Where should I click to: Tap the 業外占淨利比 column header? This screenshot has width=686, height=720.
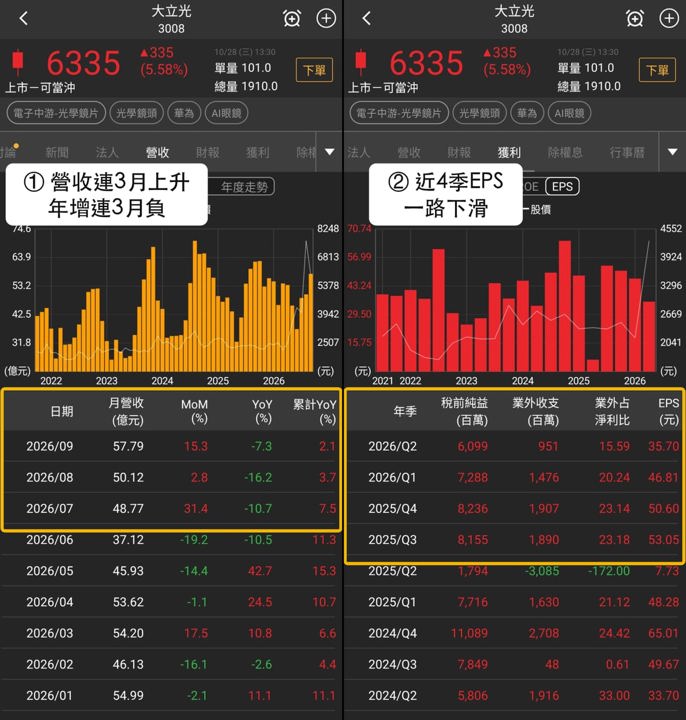(x=612, y=411)
